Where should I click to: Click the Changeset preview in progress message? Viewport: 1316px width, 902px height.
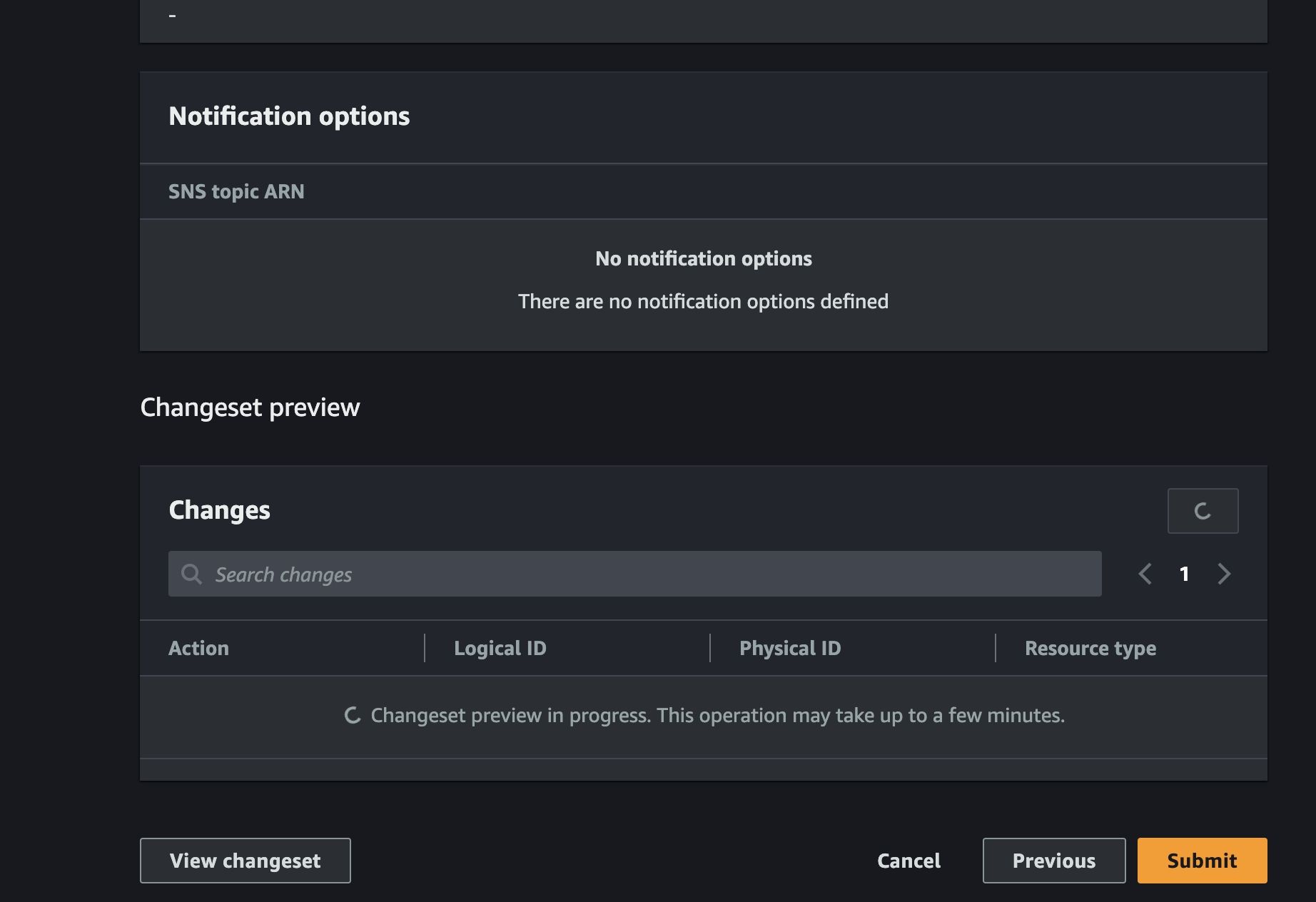pyautogui.click(x=717, y=715)
